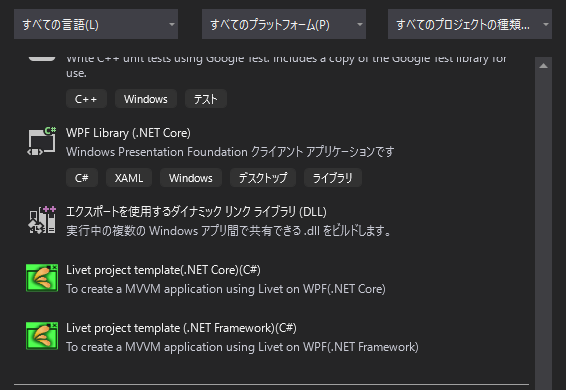Click the テスト tag
The width and height of the screenshot is (566, 390).
[206, 99]
